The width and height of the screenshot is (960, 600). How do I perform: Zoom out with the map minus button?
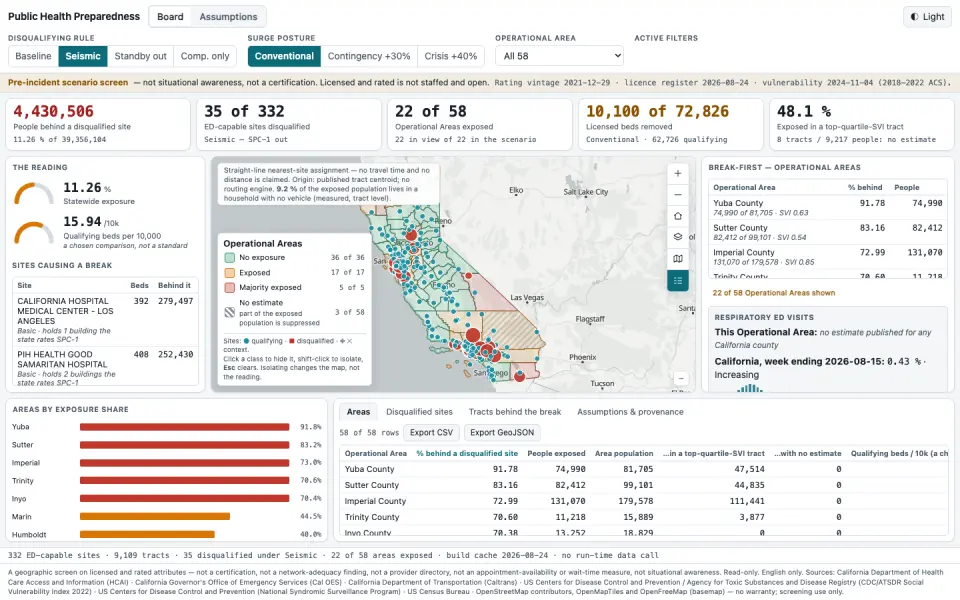(678, 195)
